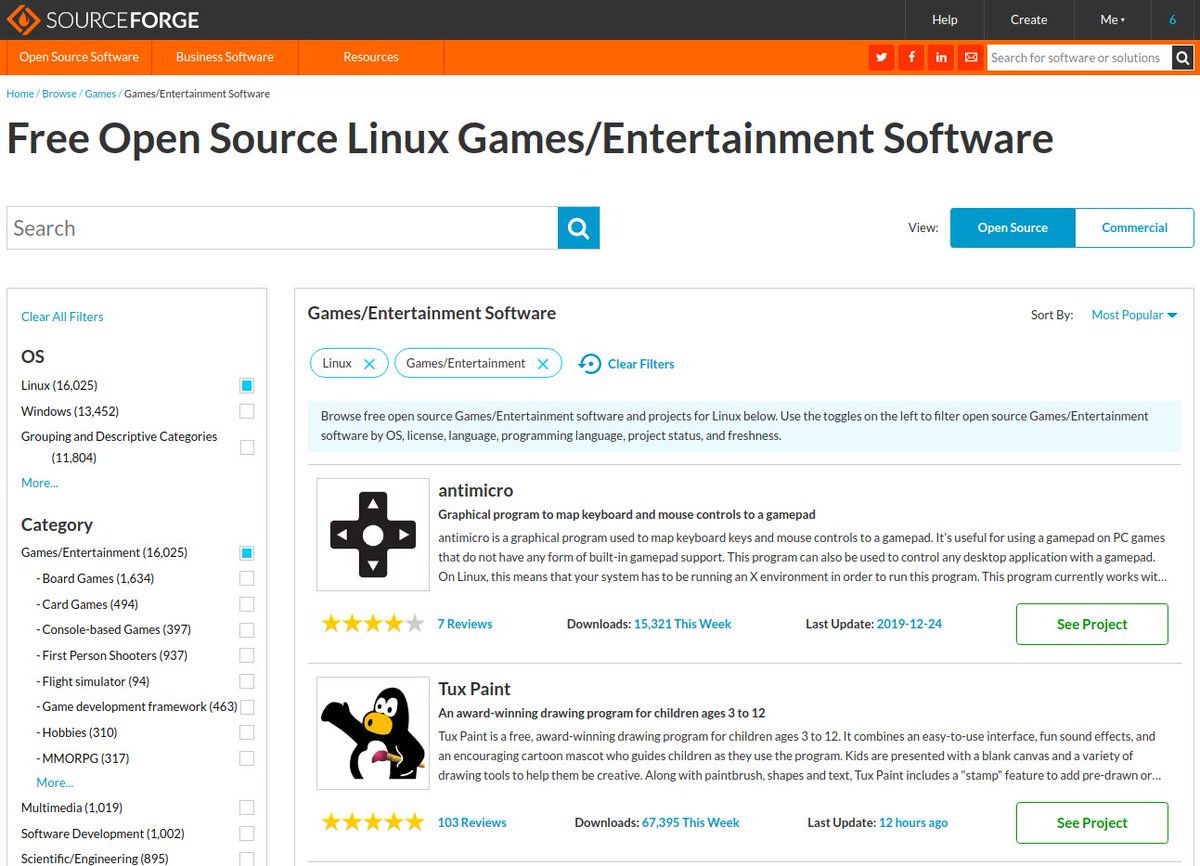Uncheck the Linux OS filter
The image size is (1200, 866).
(247, 385)
